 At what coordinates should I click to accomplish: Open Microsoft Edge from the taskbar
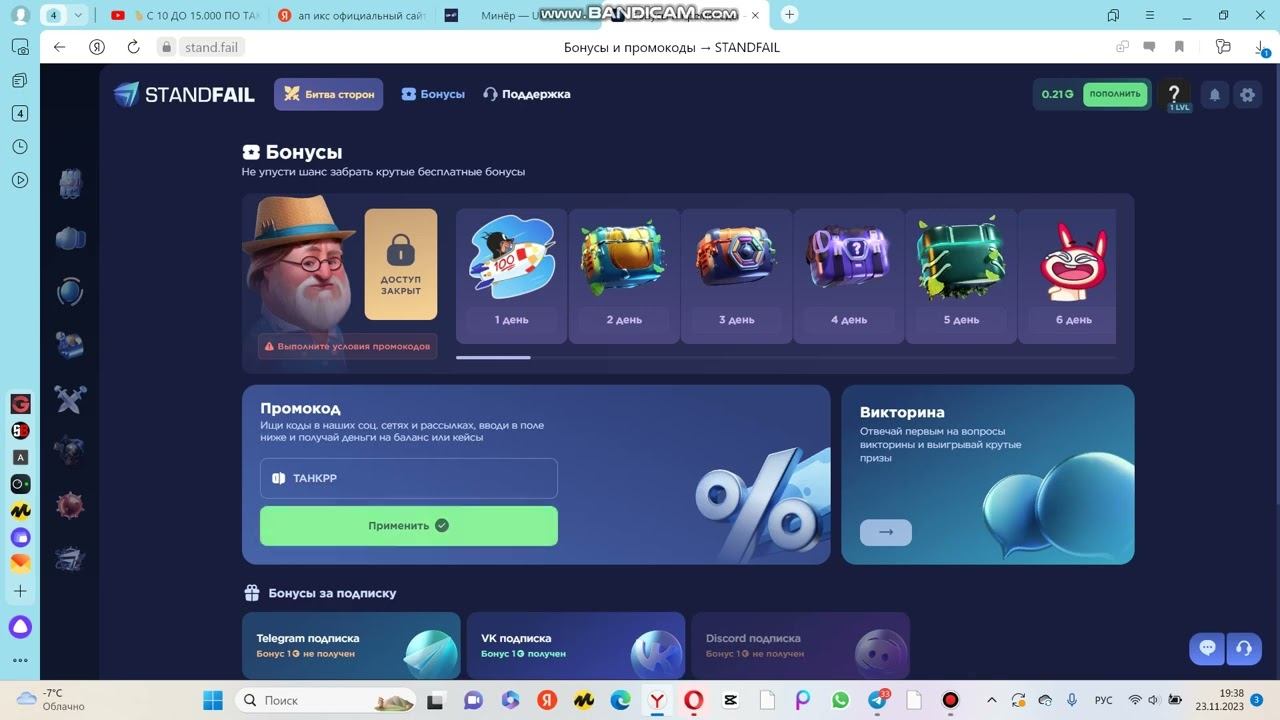(620, 700)
